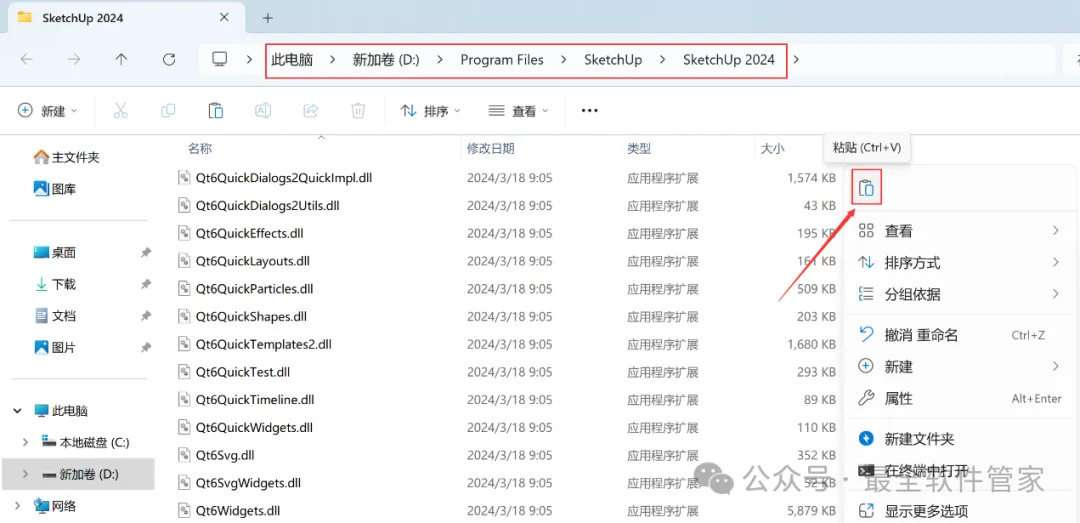Sort by 名称 column header
1080x523 pixels.
[200, 148]
